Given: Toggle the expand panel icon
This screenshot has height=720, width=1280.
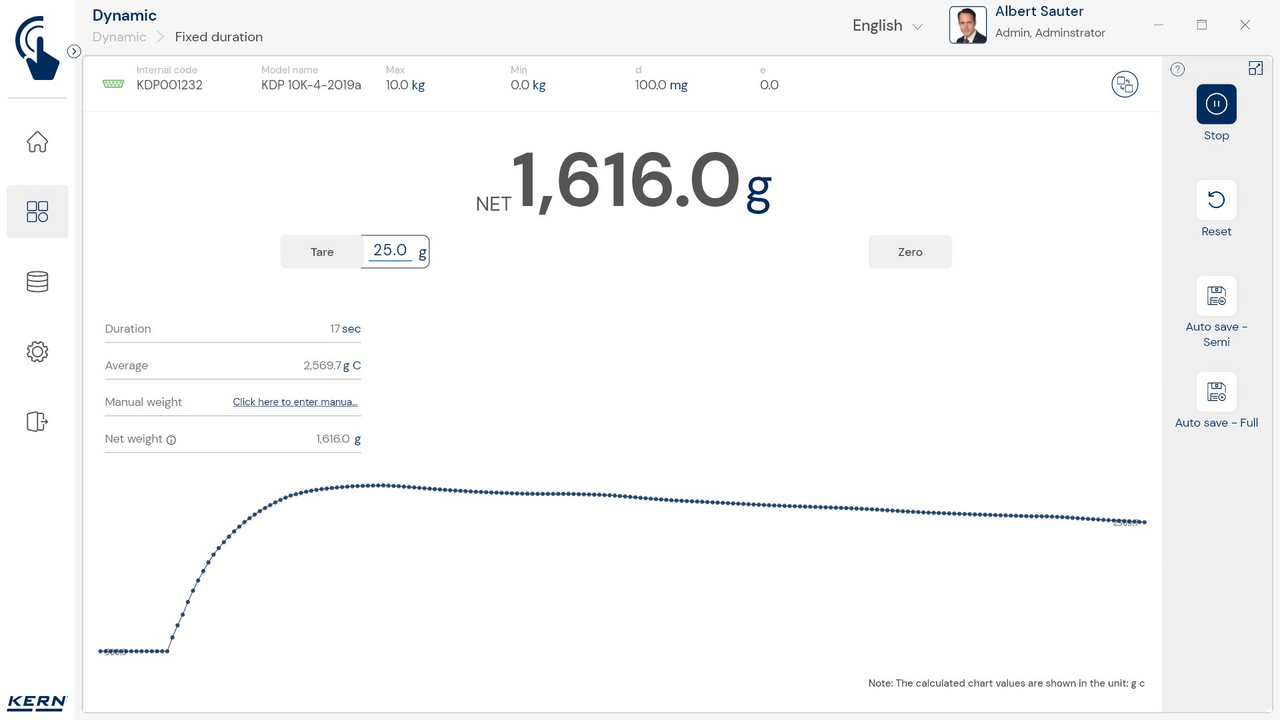Looking at the screenshot, I should point(1256,68).
